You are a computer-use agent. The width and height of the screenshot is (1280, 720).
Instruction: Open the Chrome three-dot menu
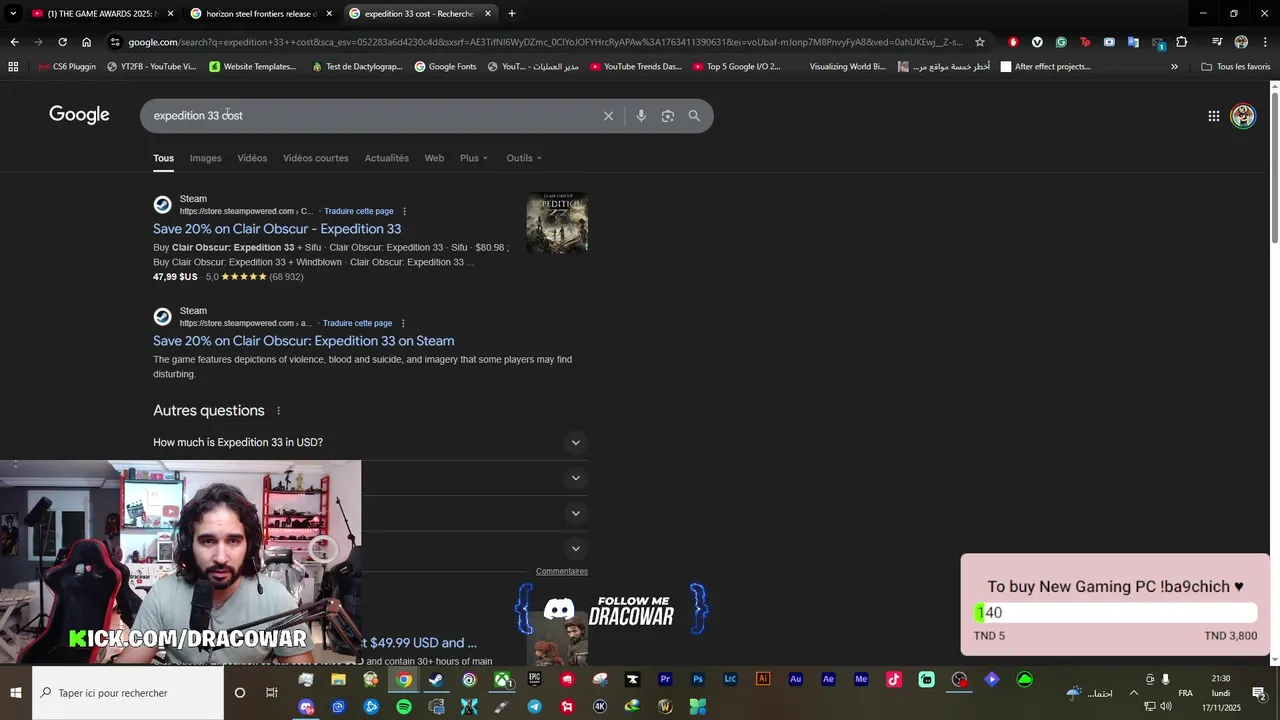1265,42
